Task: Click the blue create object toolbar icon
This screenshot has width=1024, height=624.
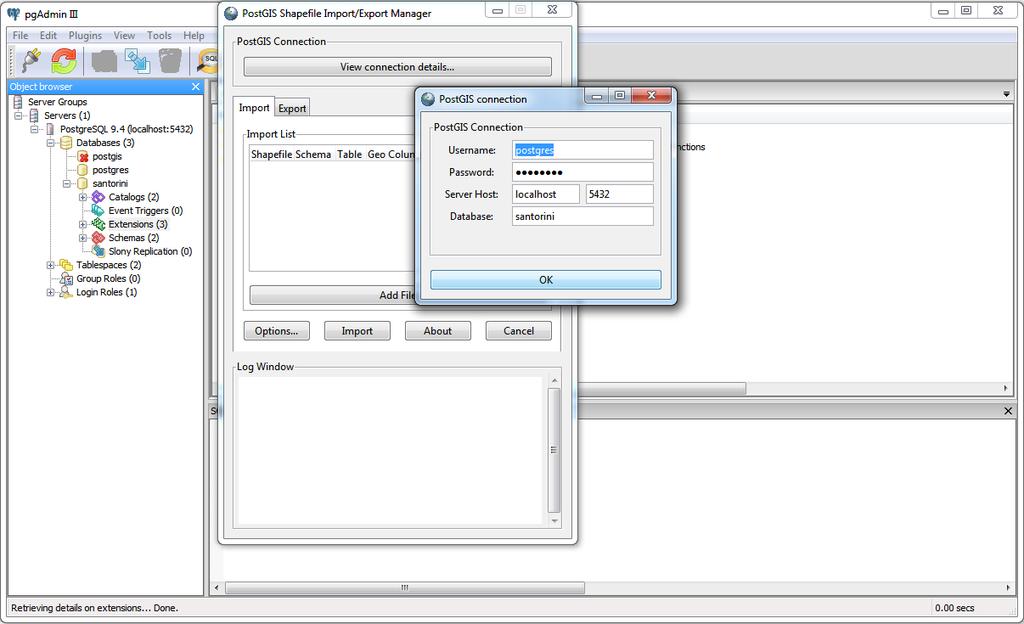Action: click(137, 61)
